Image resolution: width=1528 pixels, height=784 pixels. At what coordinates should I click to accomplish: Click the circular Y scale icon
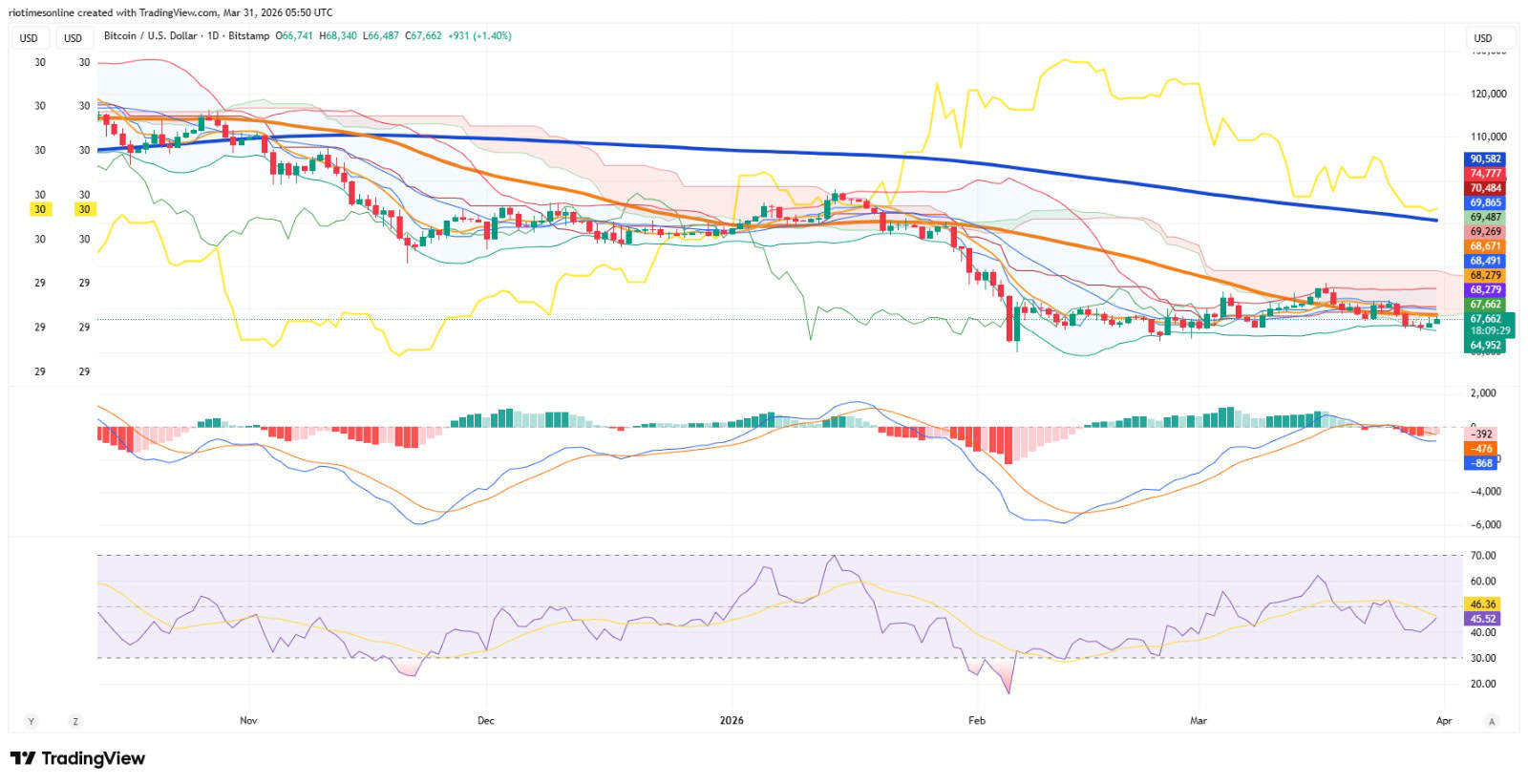pos(31,721)
